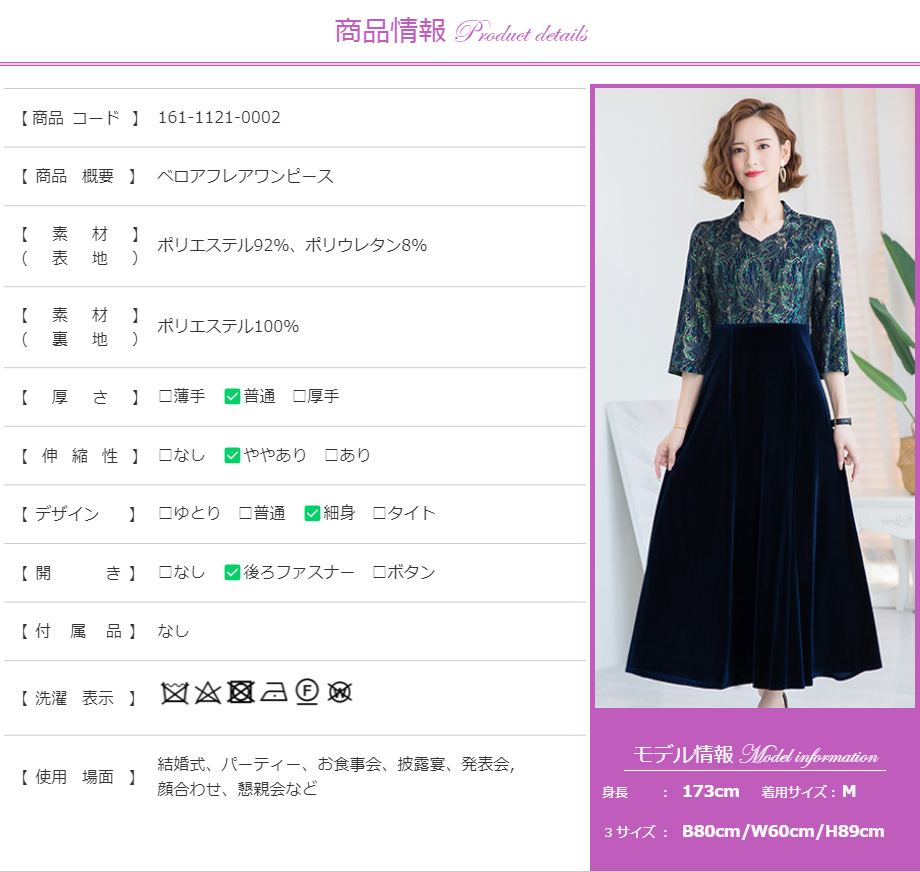Click the do-not-bleach crossed triangle symbol
The image size is (920, 872).
click(x=207, y=693)
